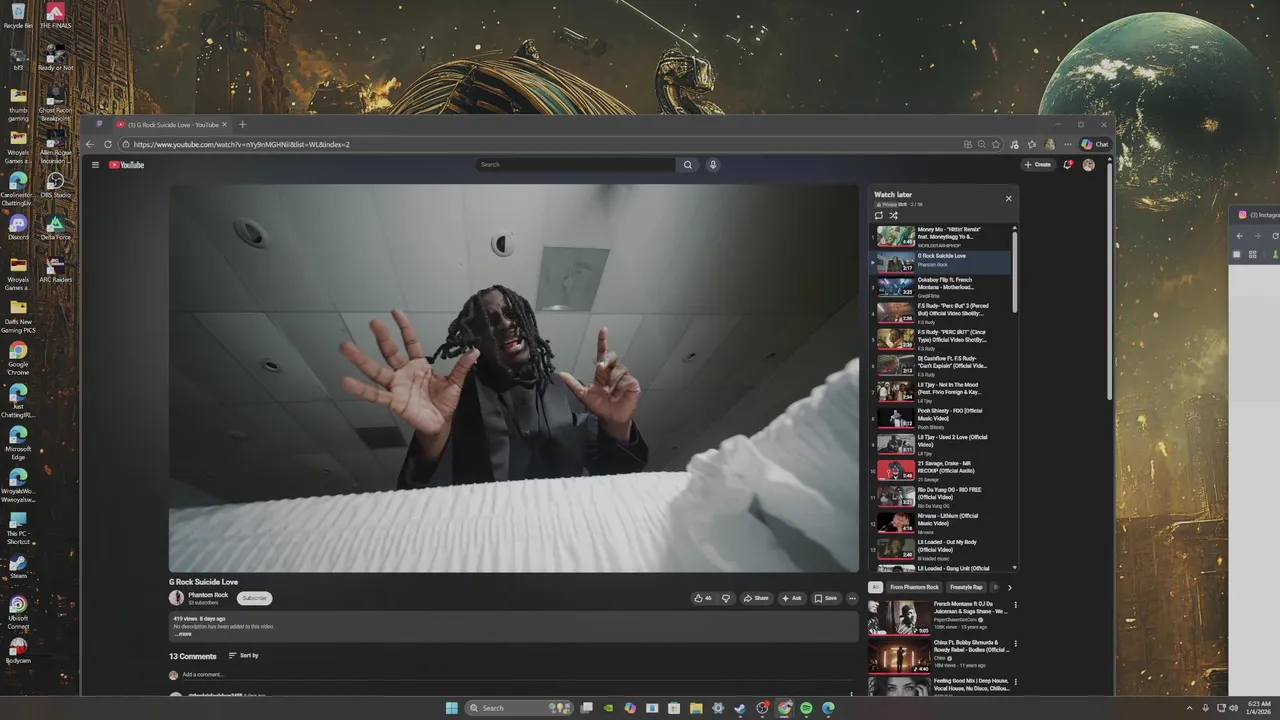Open the Windows Start button
Viewport: 1280px width, 720px height.
(x=451, y=708)
